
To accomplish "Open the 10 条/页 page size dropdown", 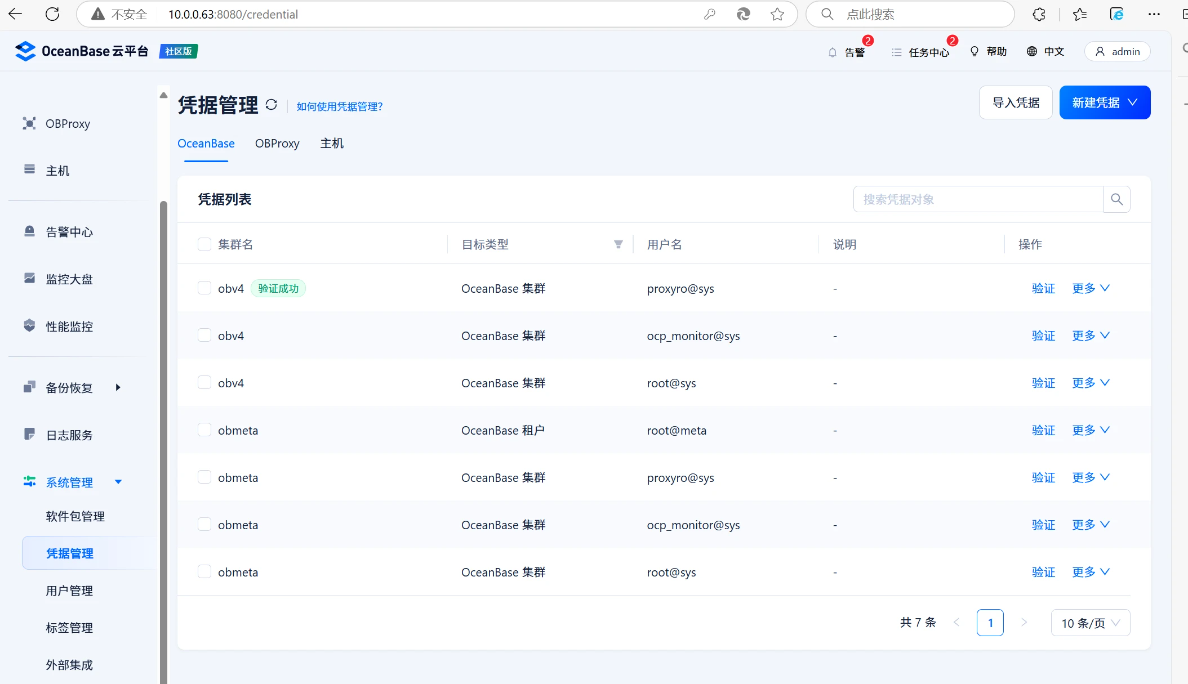I will point(1090,623).
